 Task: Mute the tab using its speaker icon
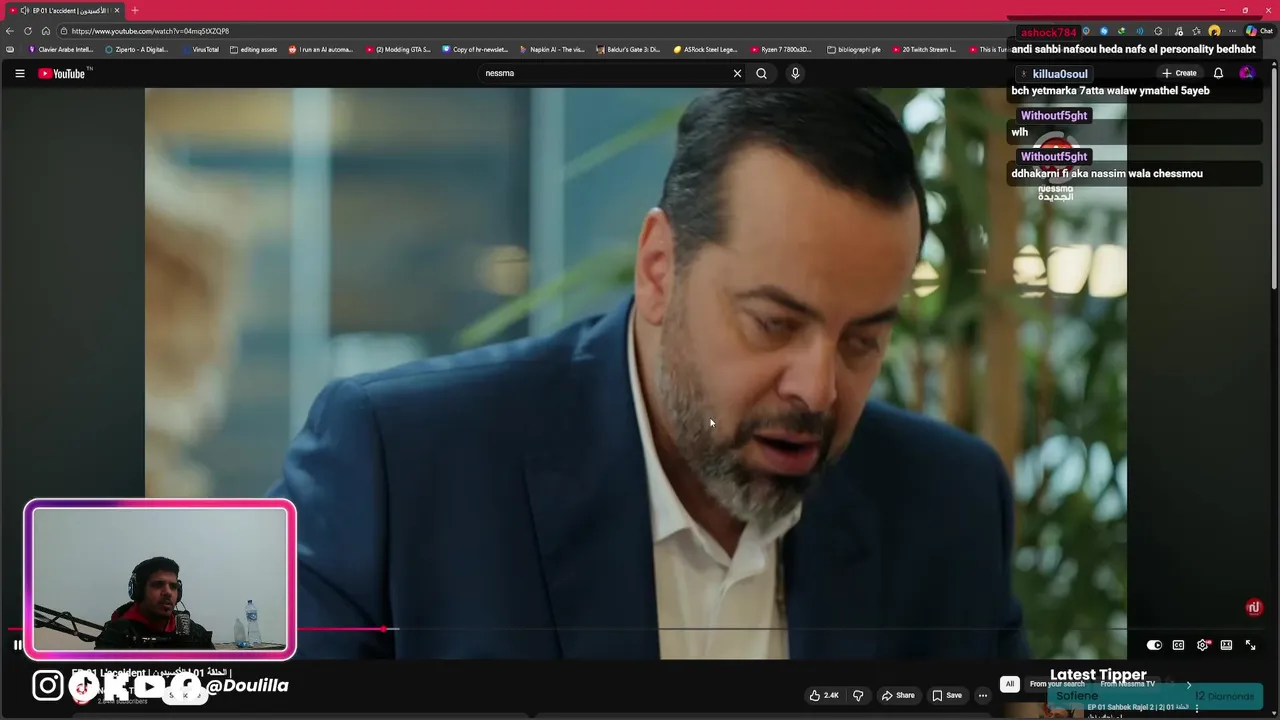[x=24, y=10]
